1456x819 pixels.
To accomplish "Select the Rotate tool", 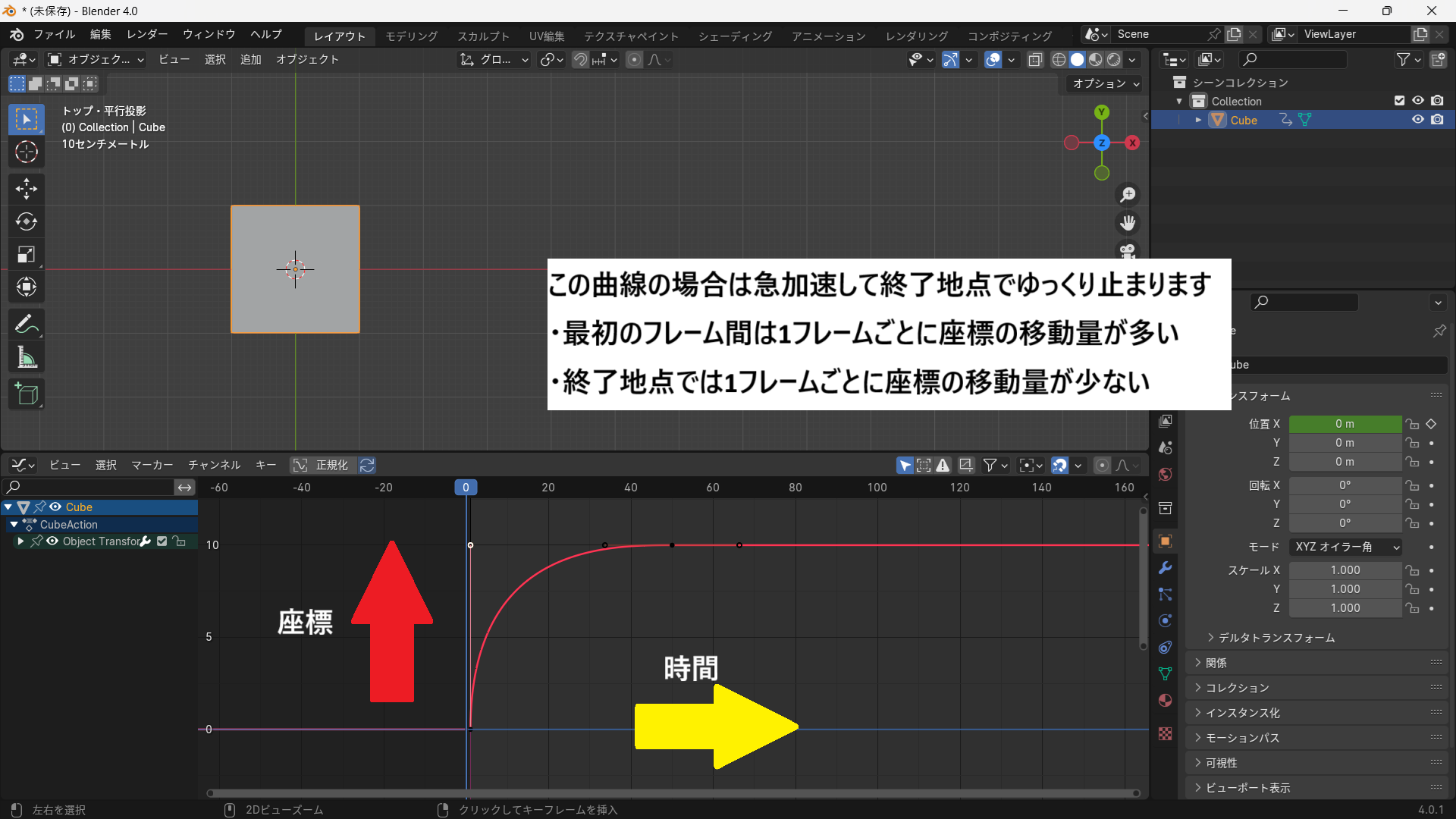I will click(x=27, y=221).
